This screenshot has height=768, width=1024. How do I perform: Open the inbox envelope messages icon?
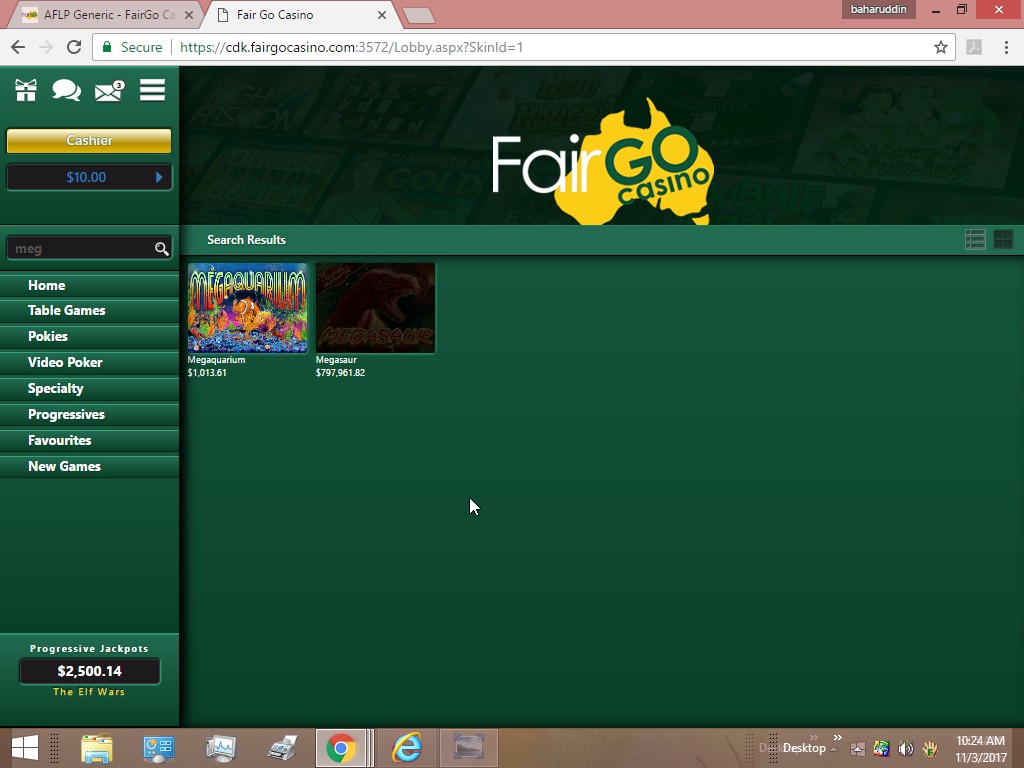[x=108, y=92]
